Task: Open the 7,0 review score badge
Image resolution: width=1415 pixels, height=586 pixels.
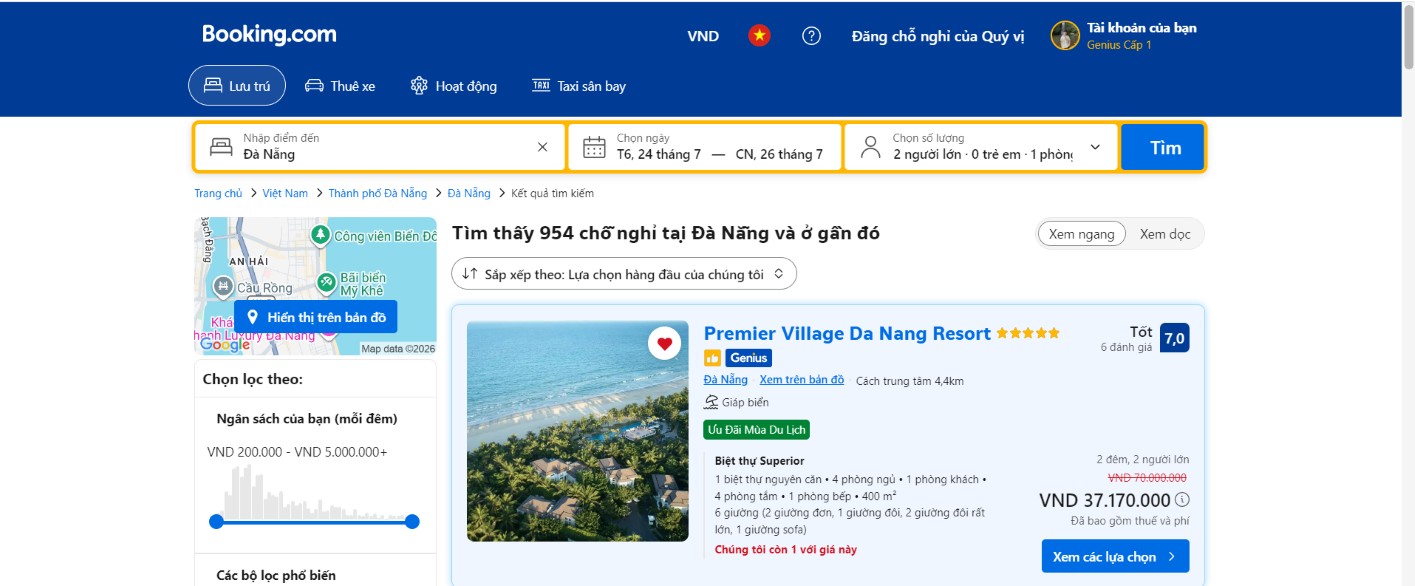Action: [1175, 338]
